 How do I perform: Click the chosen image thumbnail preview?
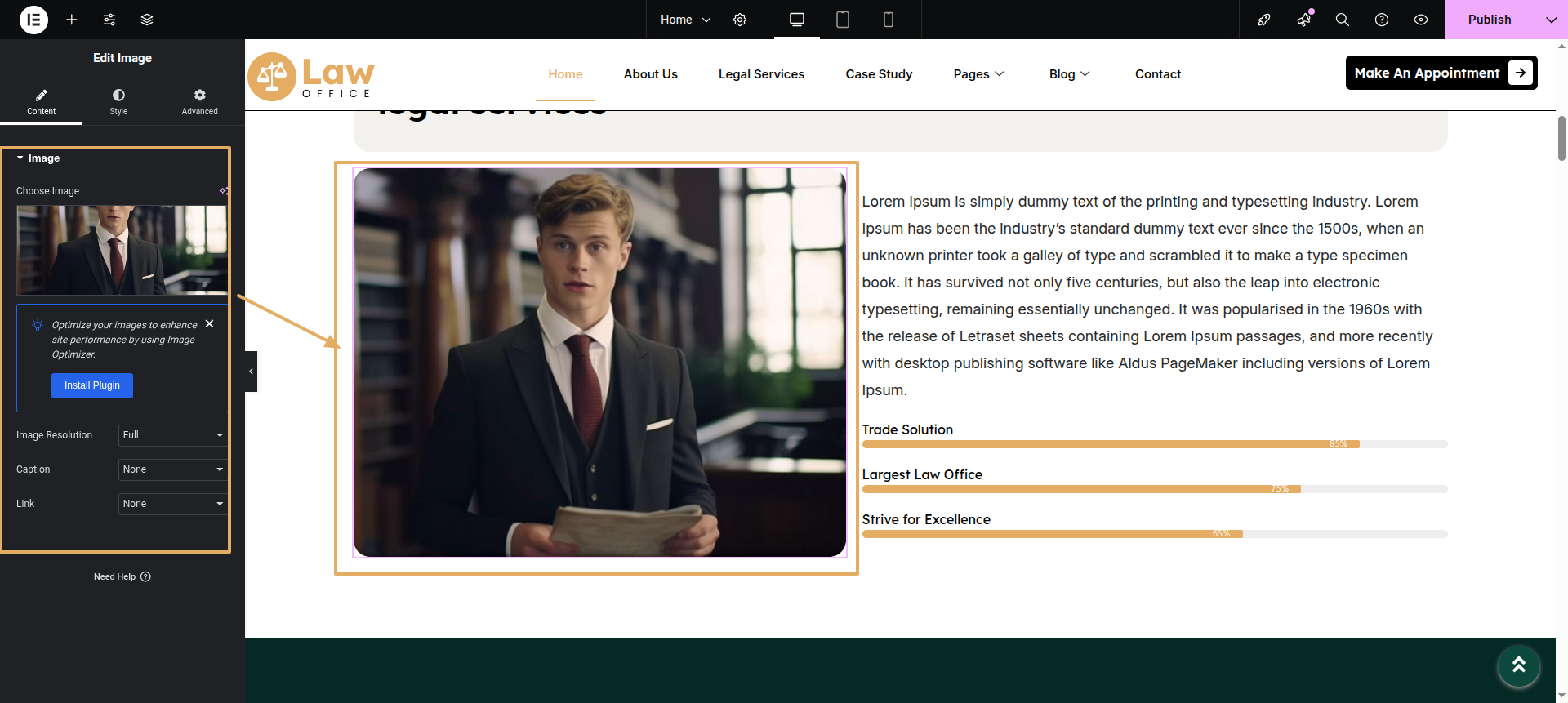(x=122, y=250)
